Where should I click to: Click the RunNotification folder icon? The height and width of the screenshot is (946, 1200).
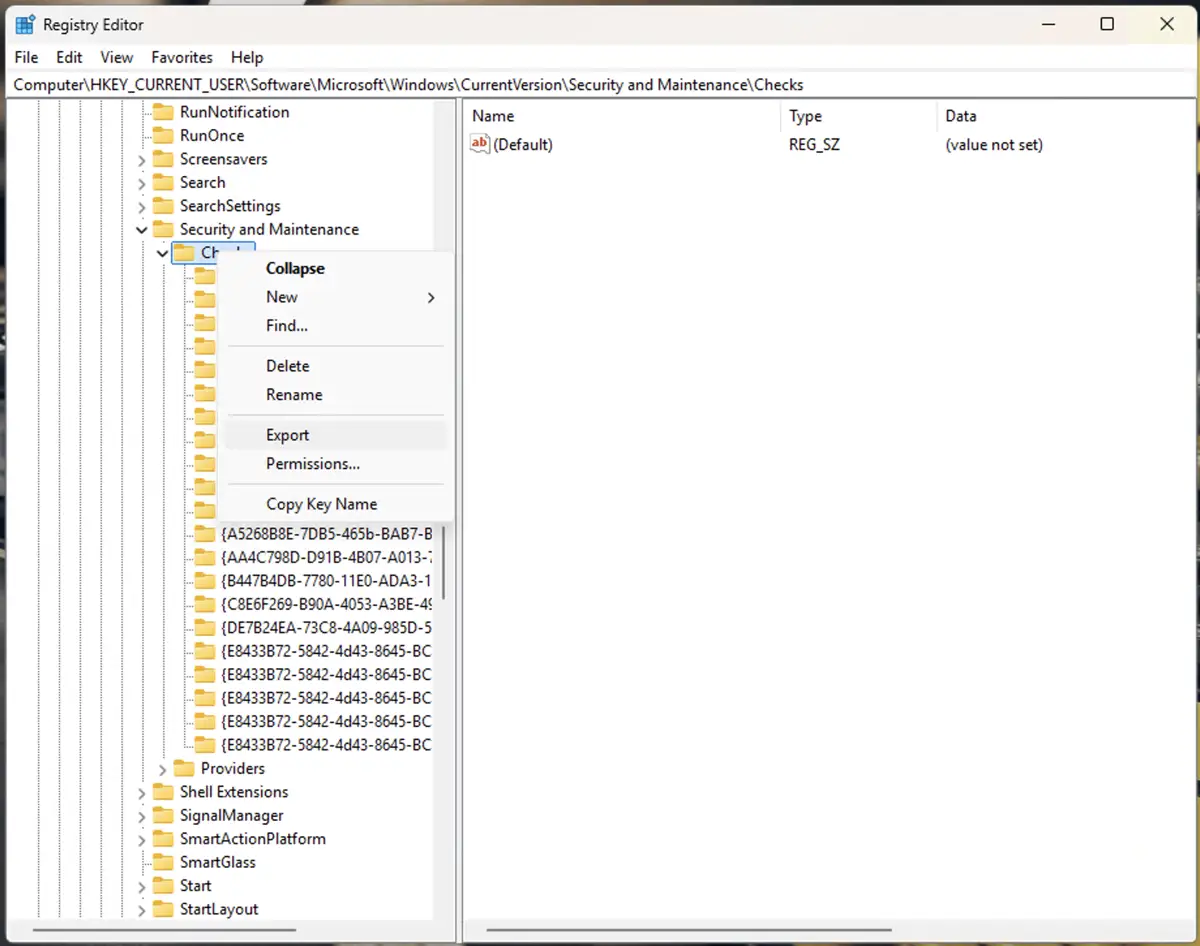(x=163, y=112)
